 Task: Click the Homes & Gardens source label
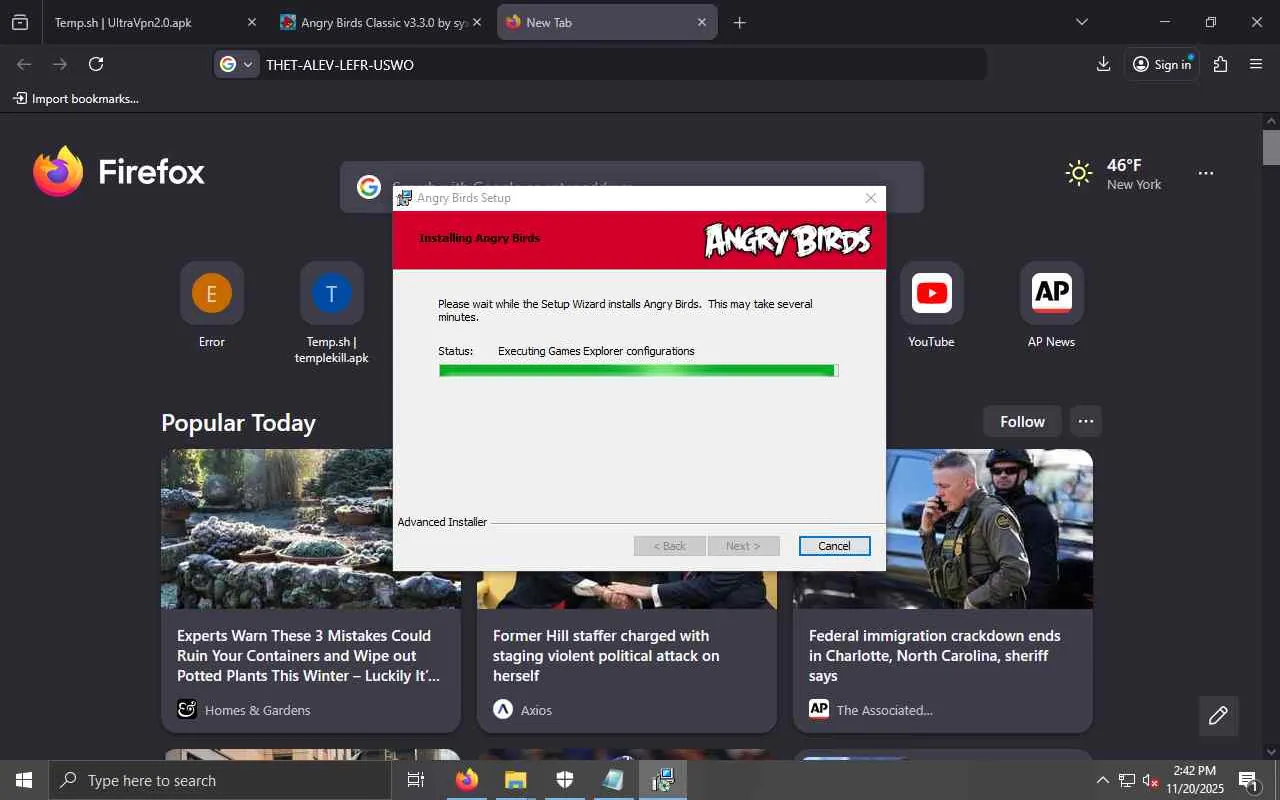tap(257, 710)
